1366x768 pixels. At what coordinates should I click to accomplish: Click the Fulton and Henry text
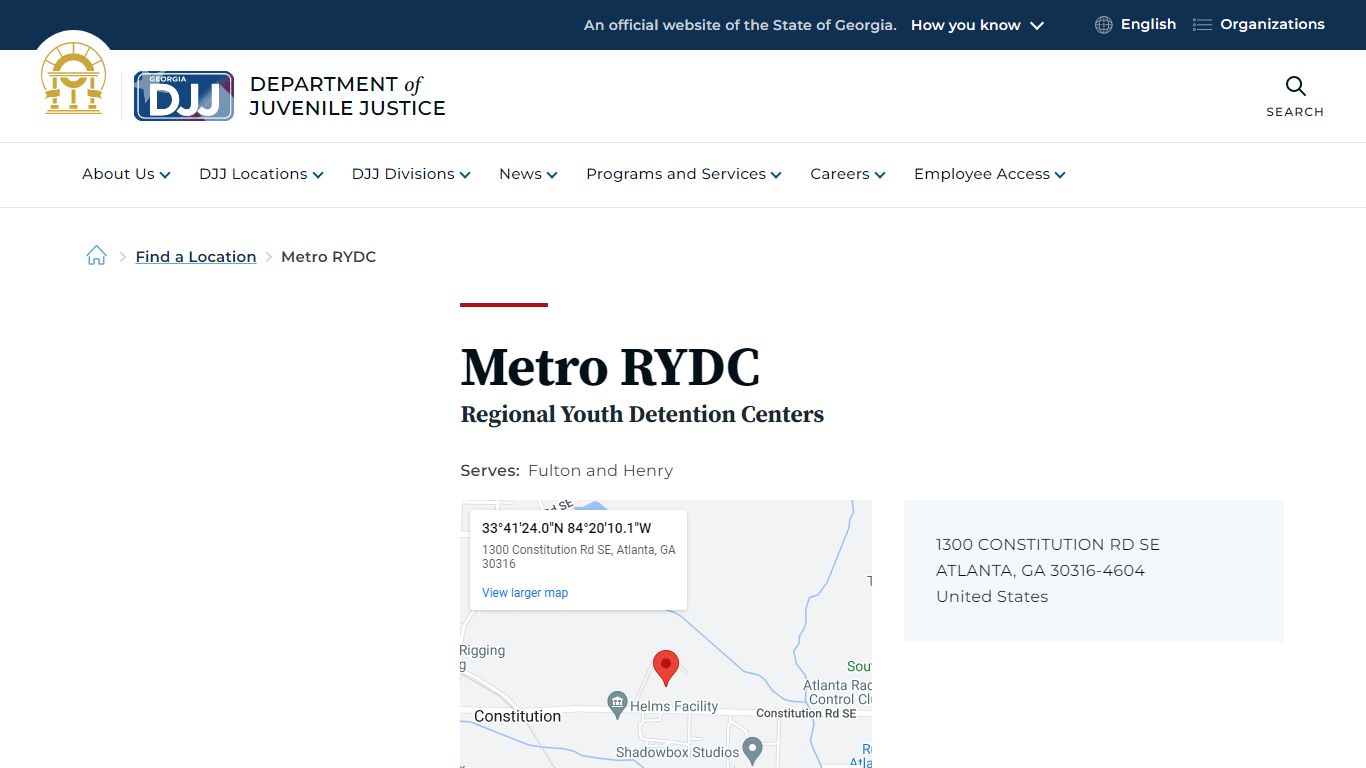pyautogui.click(x=600, y=470)
